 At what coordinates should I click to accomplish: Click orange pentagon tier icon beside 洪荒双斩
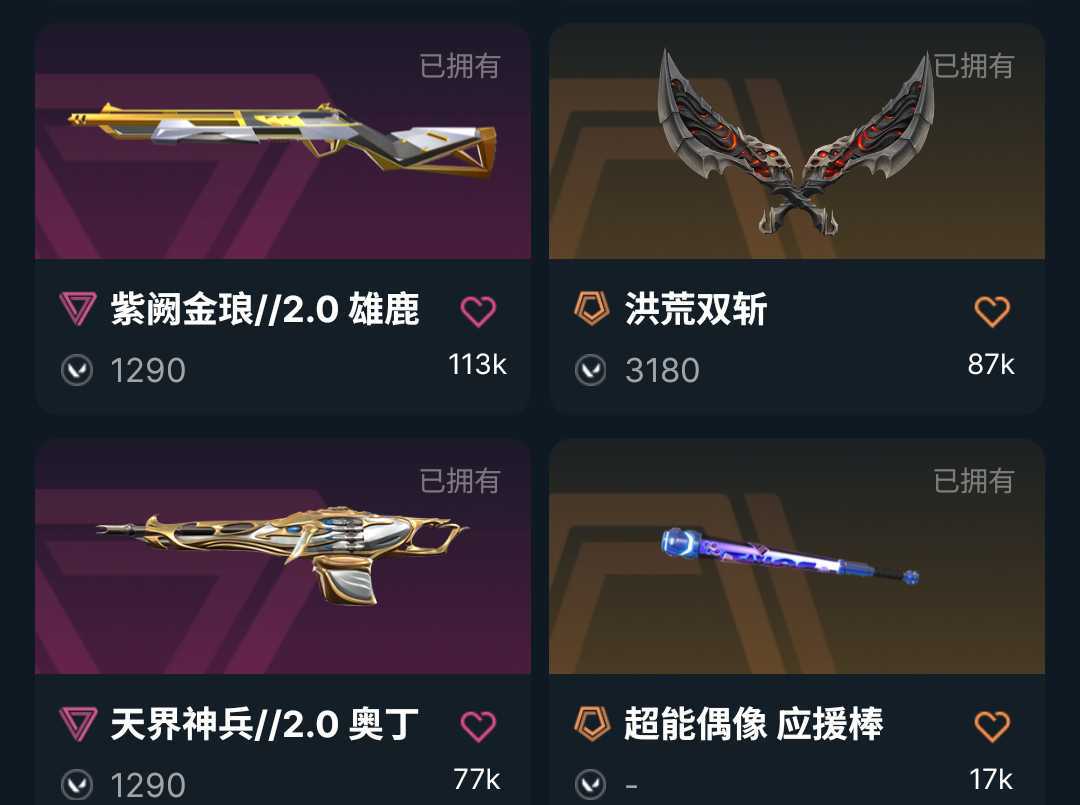(592, 308)
